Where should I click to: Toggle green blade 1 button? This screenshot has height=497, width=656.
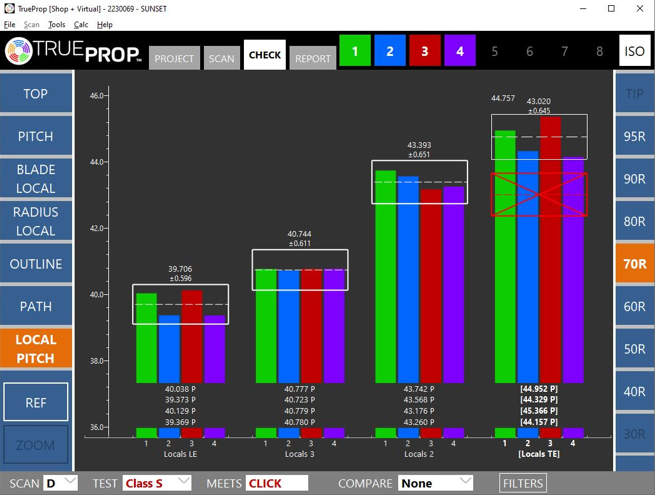355,51
